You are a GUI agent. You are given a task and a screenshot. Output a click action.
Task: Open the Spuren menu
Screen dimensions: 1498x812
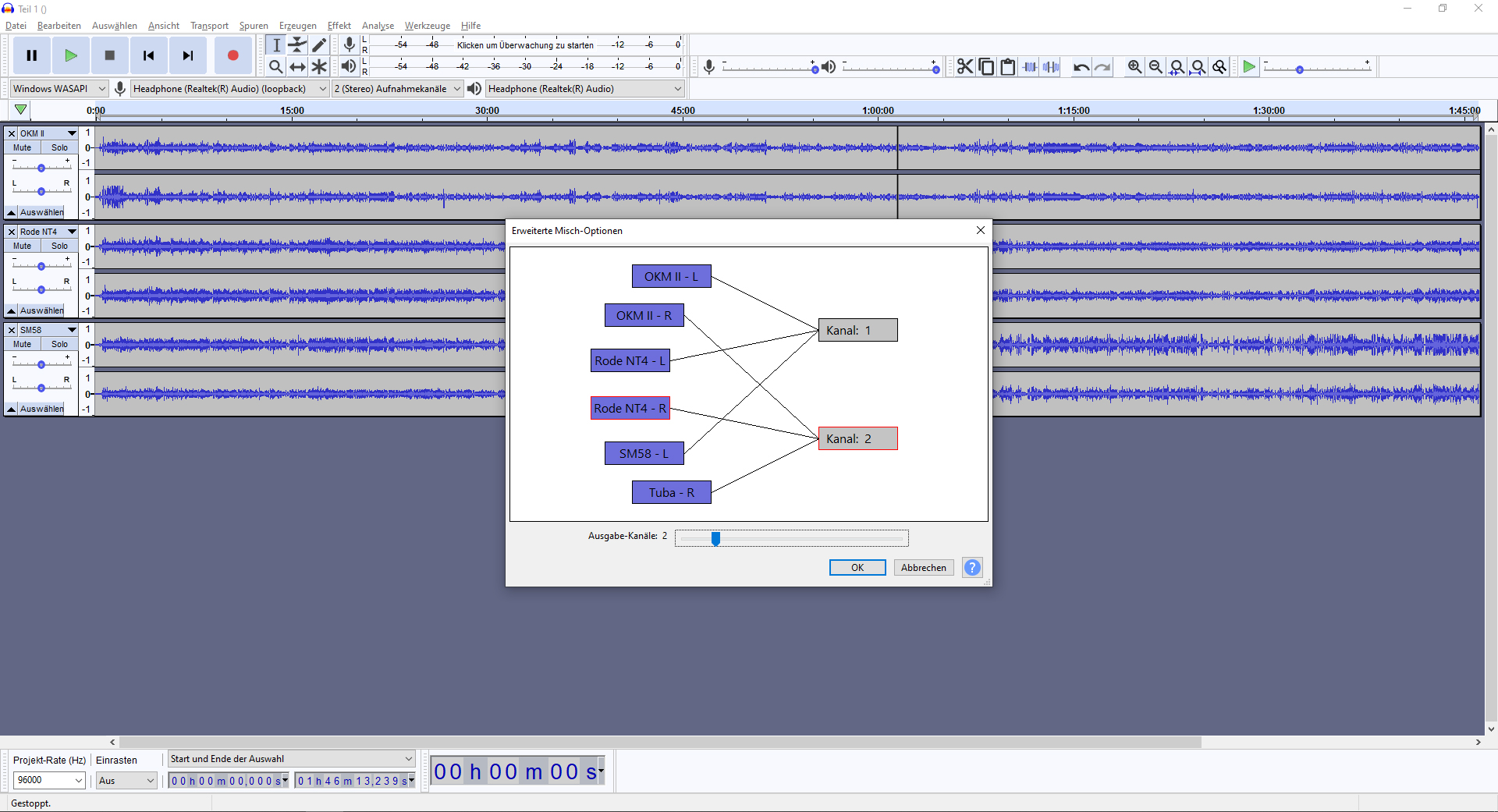(x=254, y=26)
